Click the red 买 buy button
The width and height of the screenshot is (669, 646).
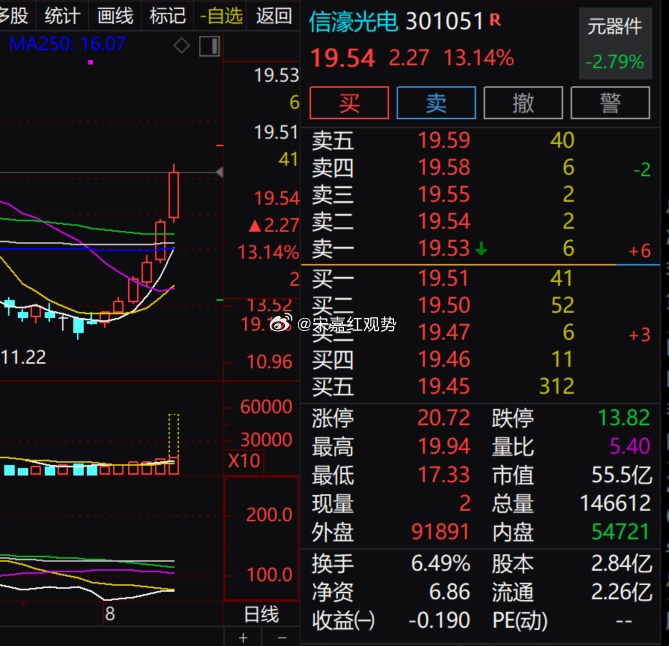tap(349, 103)
